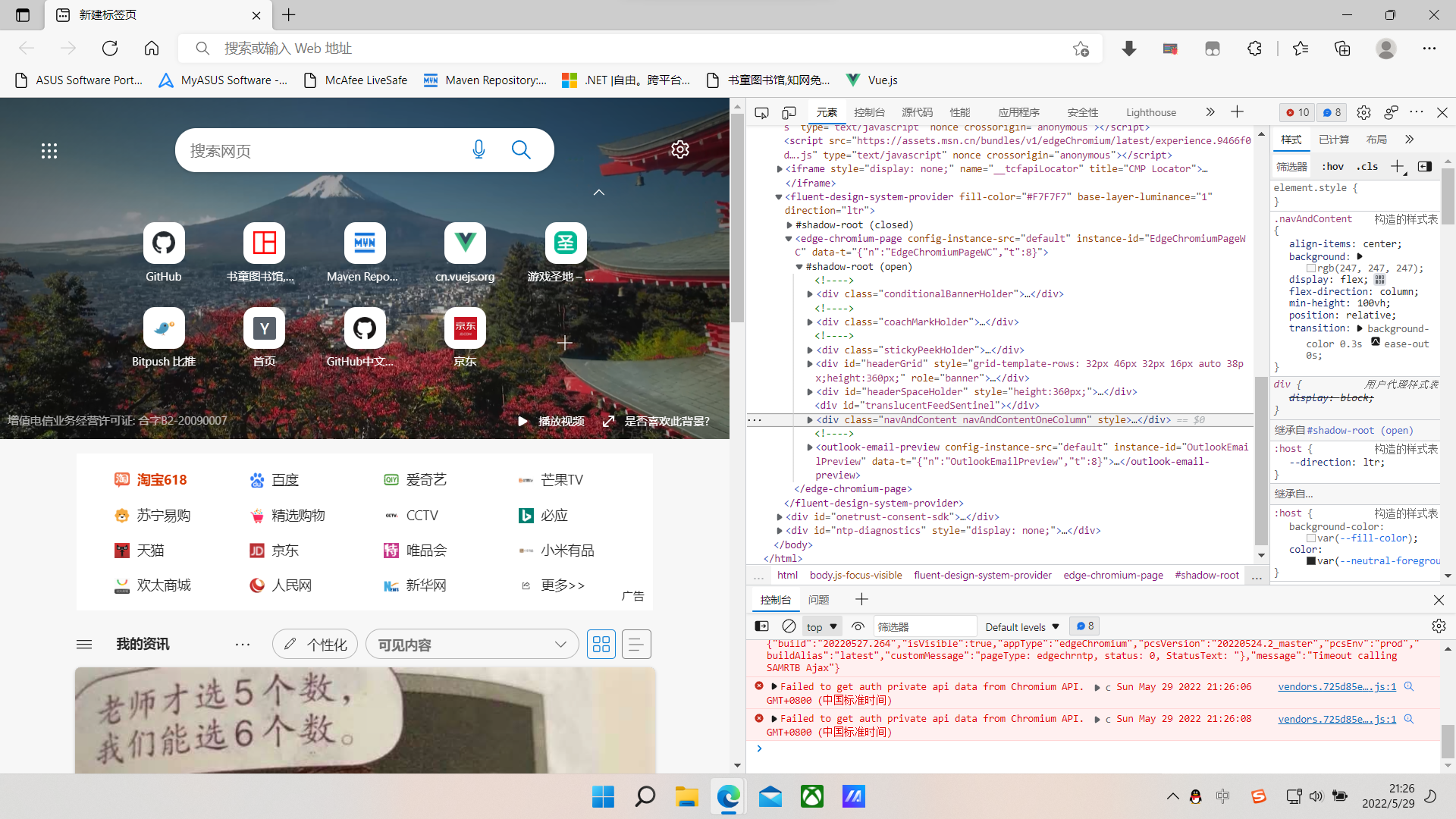This screenshot has height=819, width=1456.
Task: Click the search magnifier on the page
Action: [x=521, y=149]
